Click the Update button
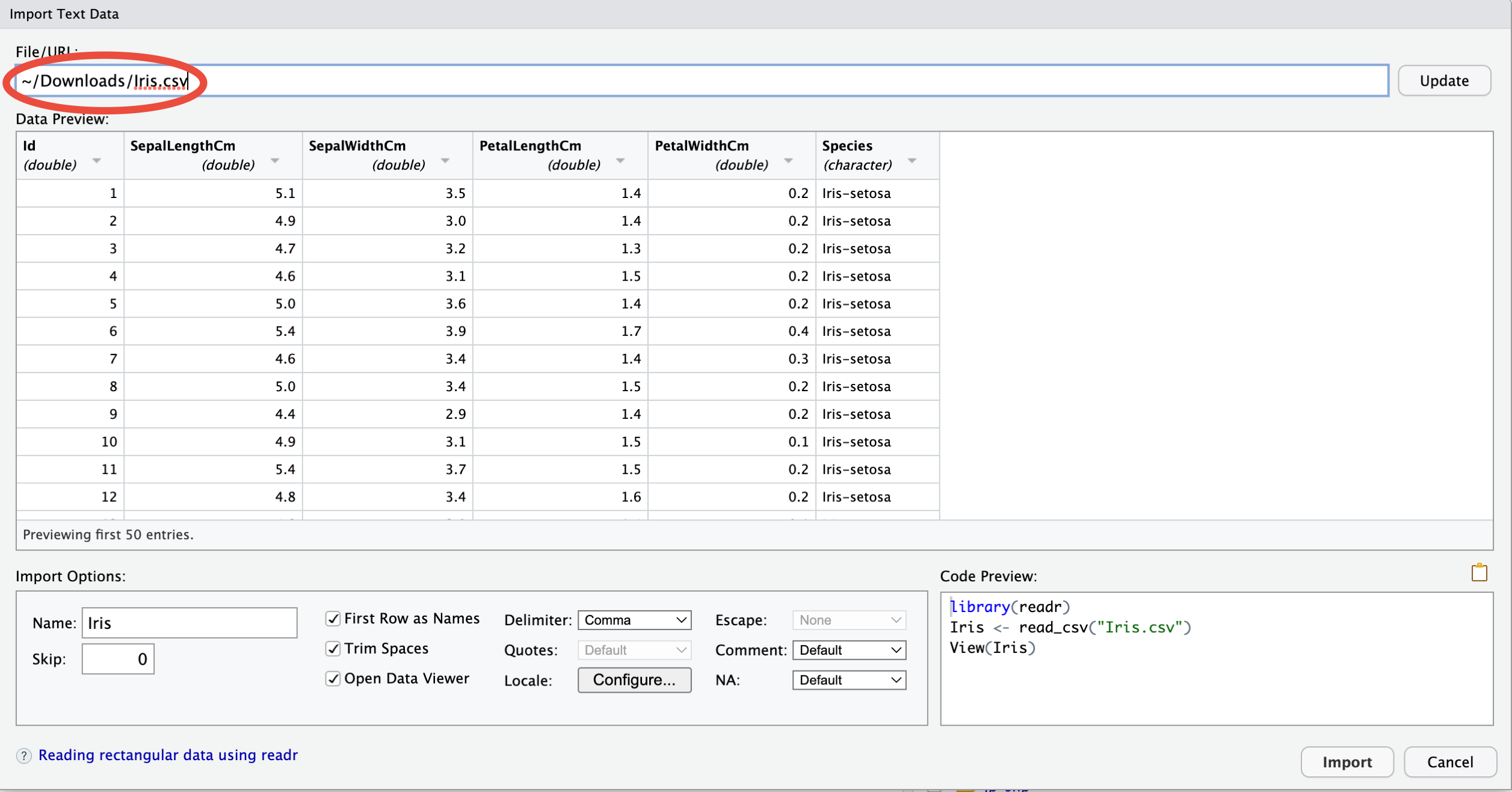Viewport: 1512px width, 792px height. point(1444,81)
